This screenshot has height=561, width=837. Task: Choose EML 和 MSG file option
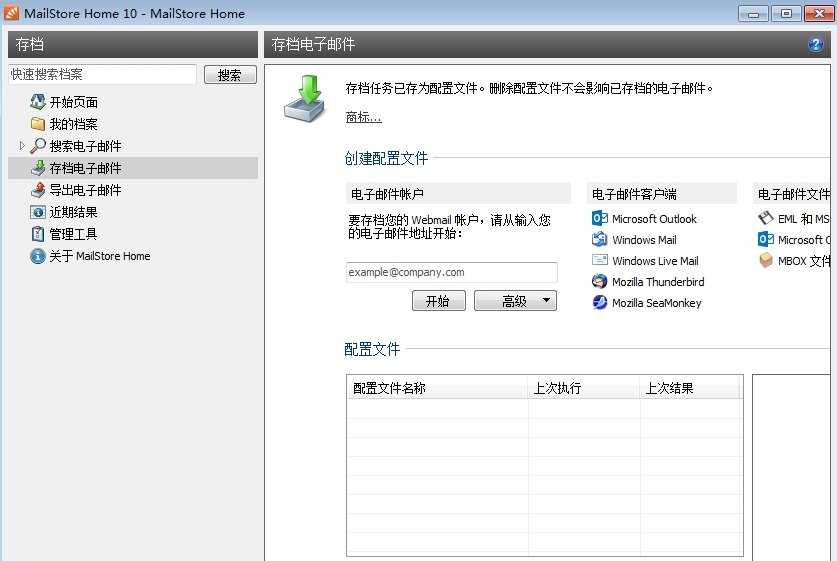[x=803, y=219]
